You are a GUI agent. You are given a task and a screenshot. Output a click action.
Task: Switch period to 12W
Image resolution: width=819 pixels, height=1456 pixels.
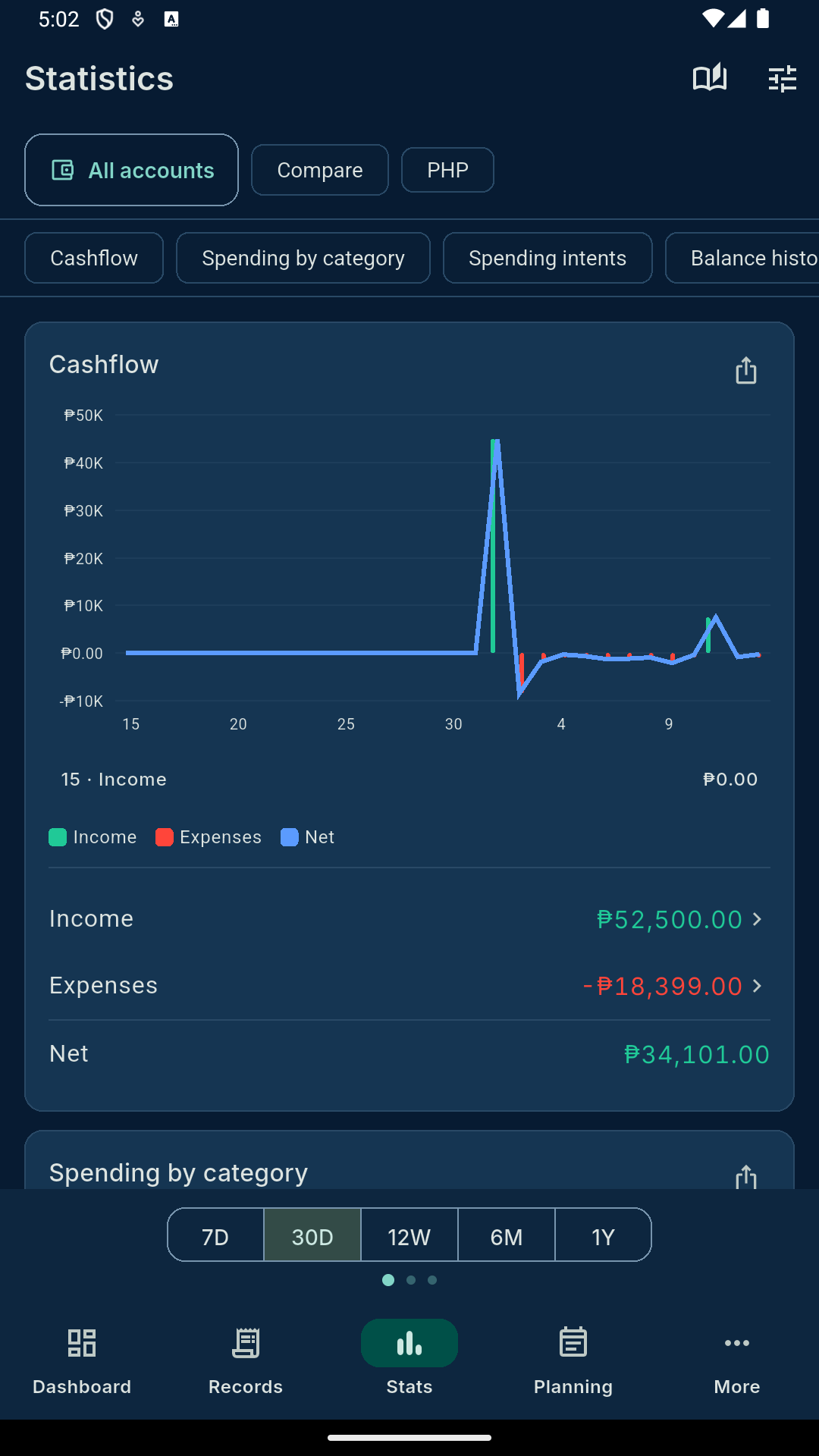tap(409, 1235)
